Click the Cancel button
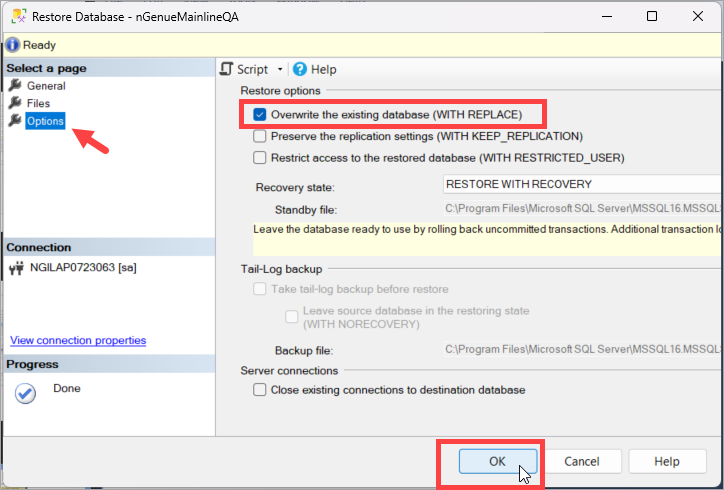The height and width of the screenshot is (490, 724). pos(582,461)
